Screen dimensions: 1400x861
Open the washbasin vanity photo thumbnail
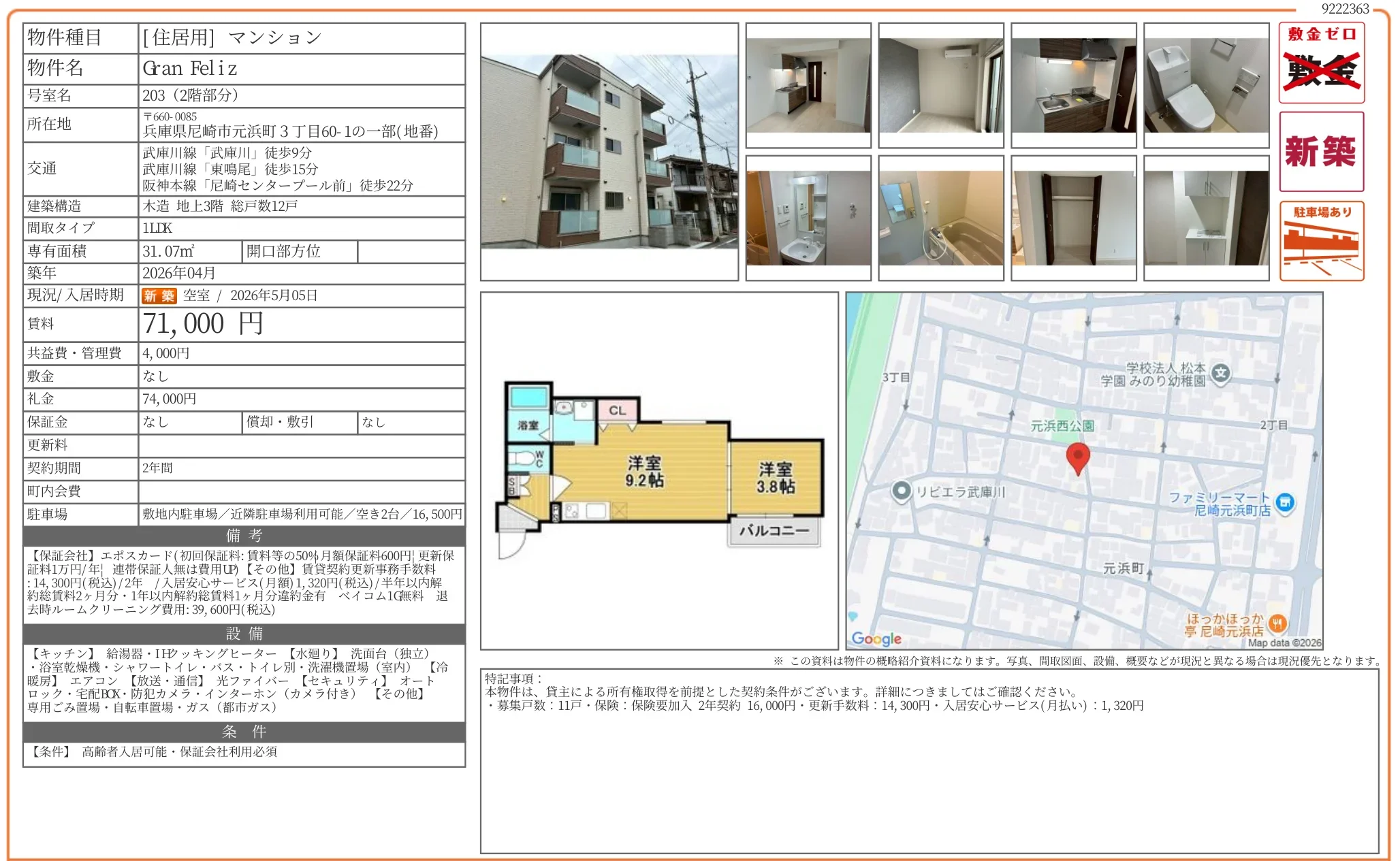[x=808, y=218]
